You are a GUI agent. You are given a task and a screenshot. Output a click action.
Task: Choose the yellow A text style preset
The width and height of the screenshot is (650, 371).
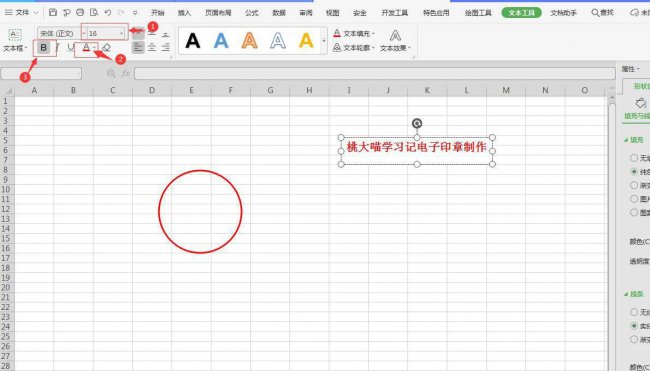pyautogui.click(x=306, y=41)
